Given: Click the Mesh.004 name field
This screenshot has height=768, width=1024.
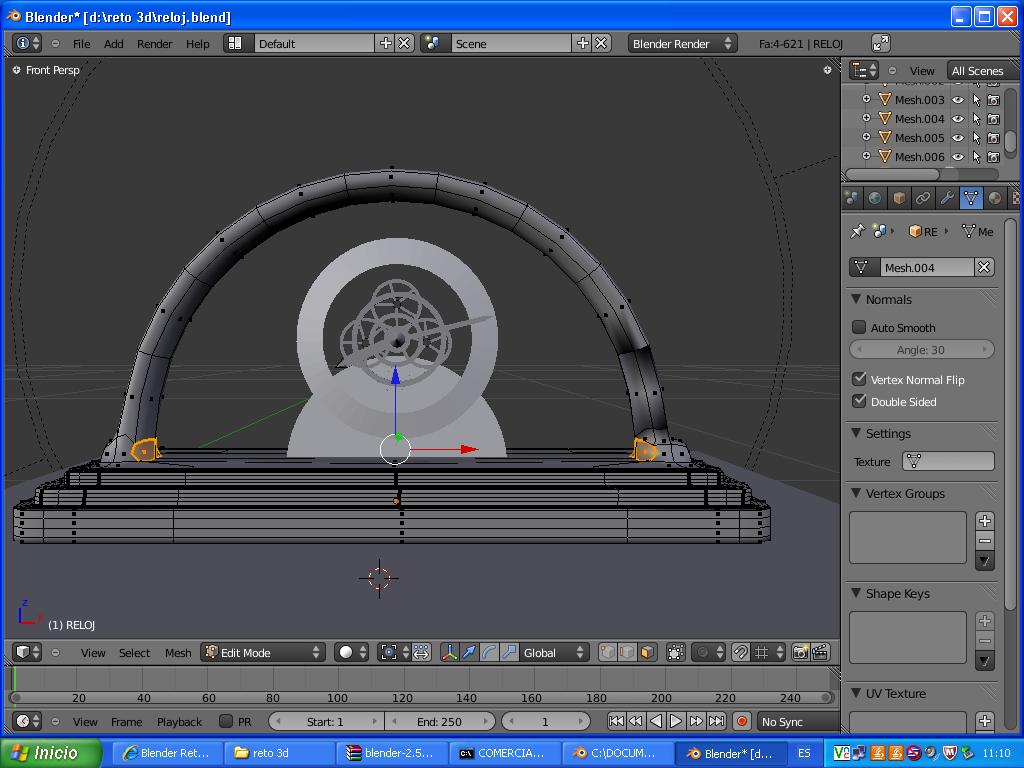Looking at the screenshot, I should coord(926,267).
